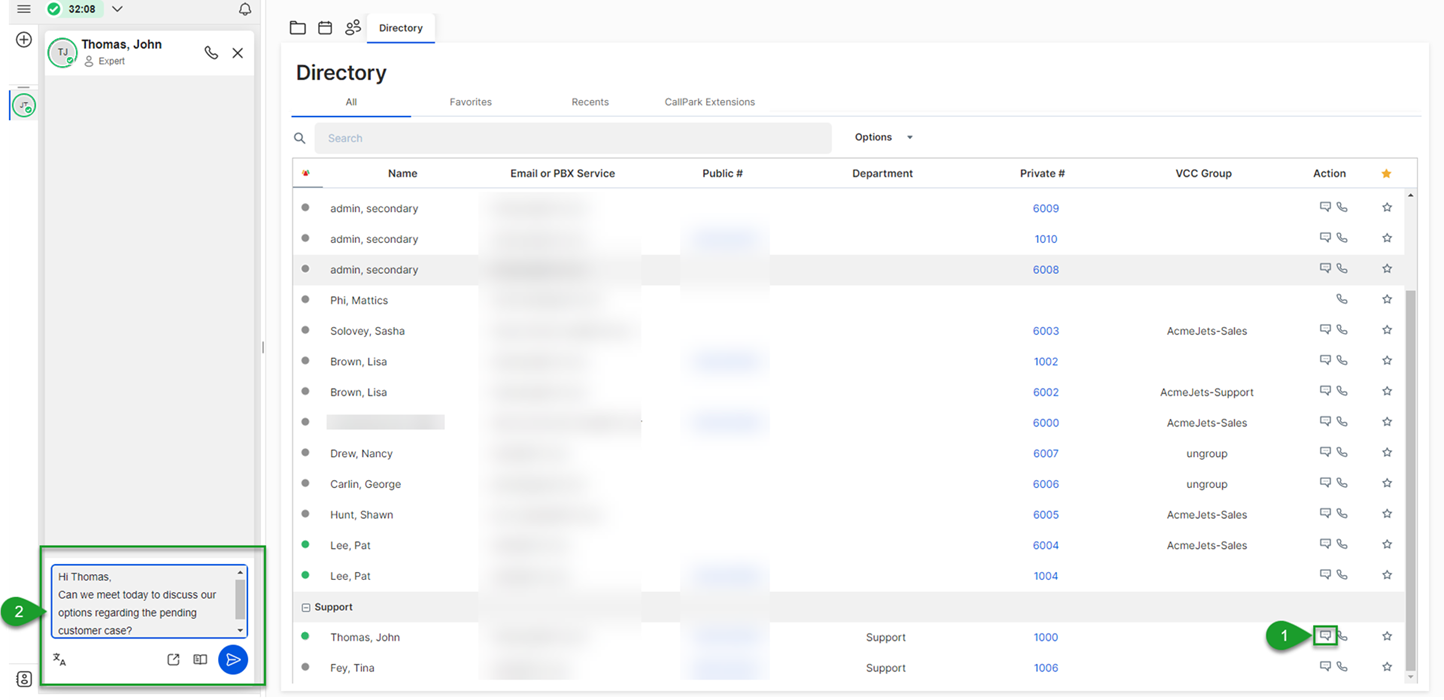Image resolution: width=1444 pixels, height=700 pixels.
Task: Dial private number 1000 for Thomas, John
Action: coord(1046,637)
